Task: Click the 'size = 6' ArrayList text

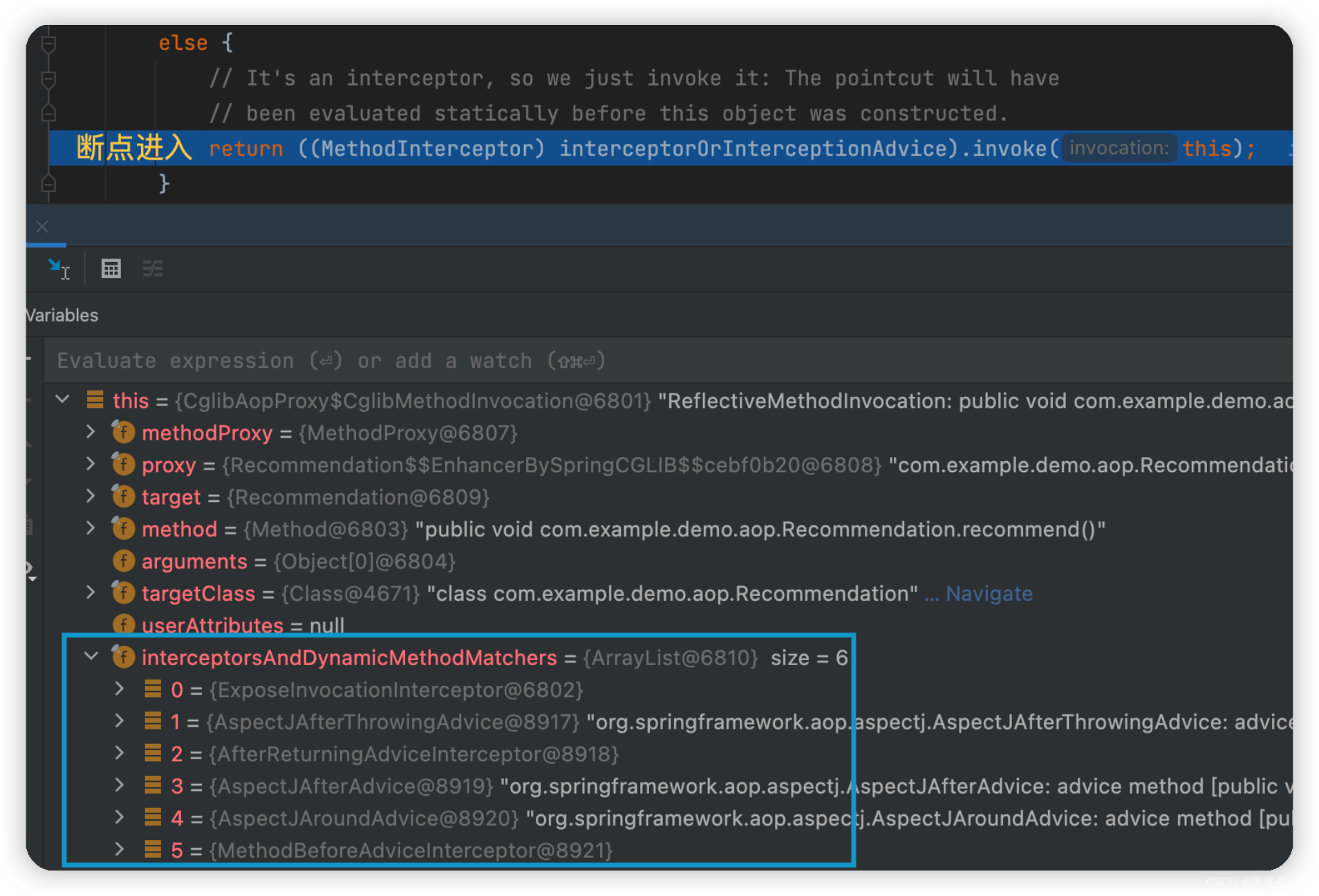Action: point(809,657)
